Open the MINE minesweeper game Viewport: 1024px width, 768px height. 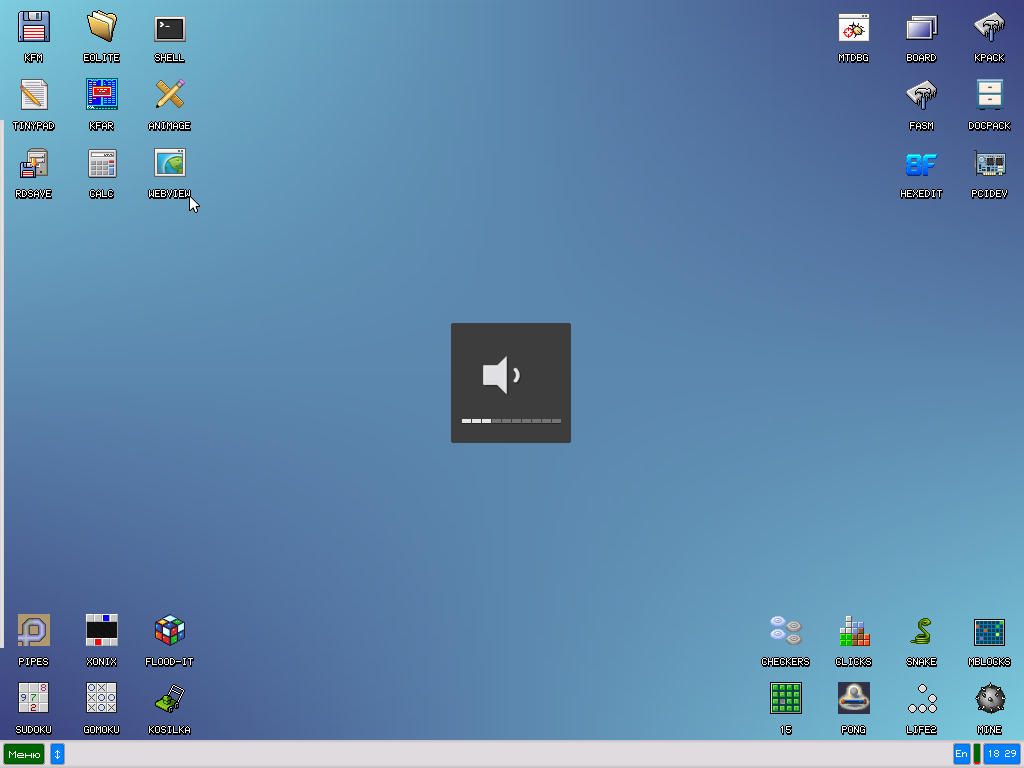[x=989, y=699]
